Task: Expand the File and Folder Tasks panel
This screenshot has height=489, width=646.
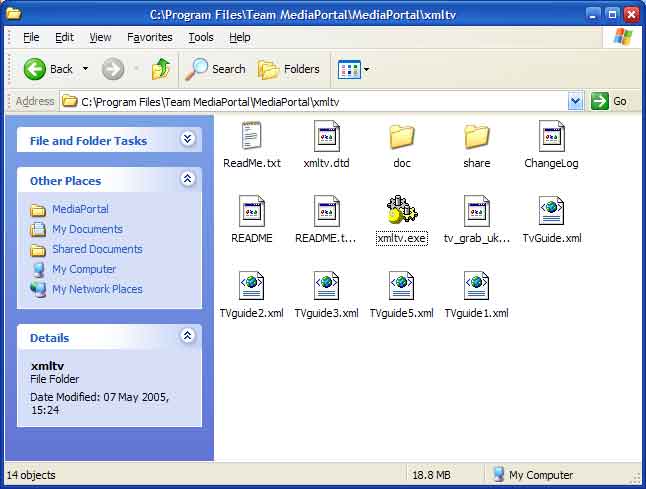Action: [x=187, y=139]
